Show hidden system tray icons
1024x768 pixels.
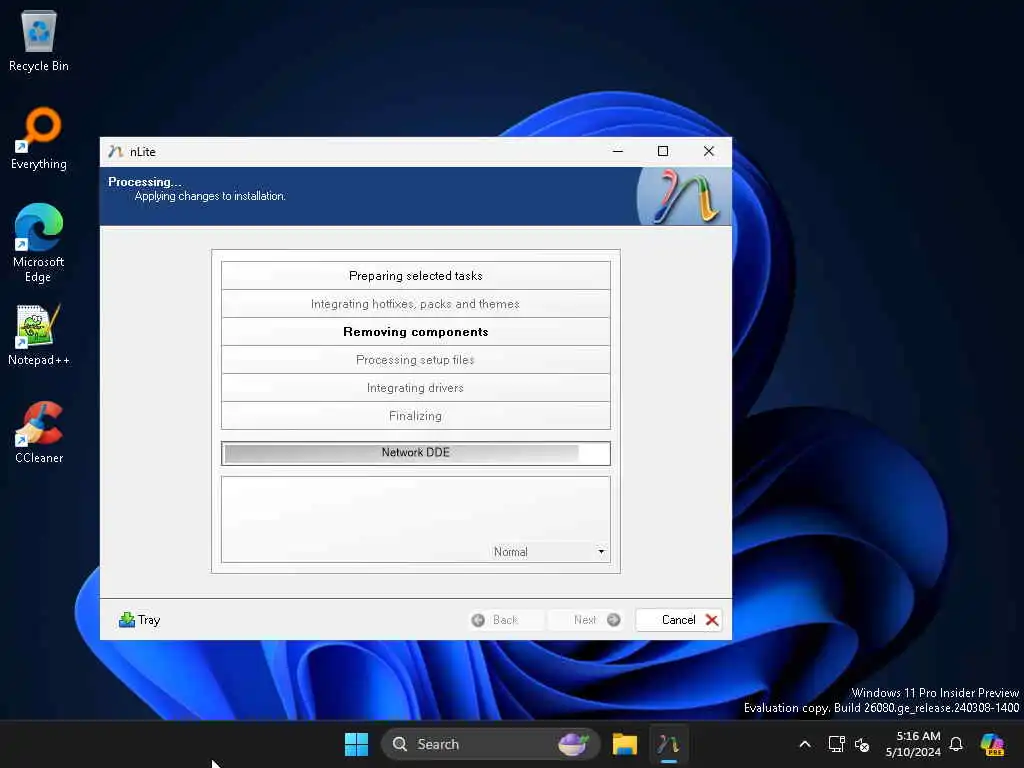[805, 744]
